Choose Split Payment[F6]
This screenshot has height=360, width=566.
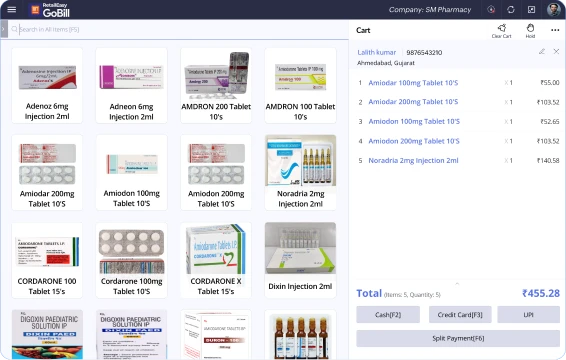click(458, 338)
